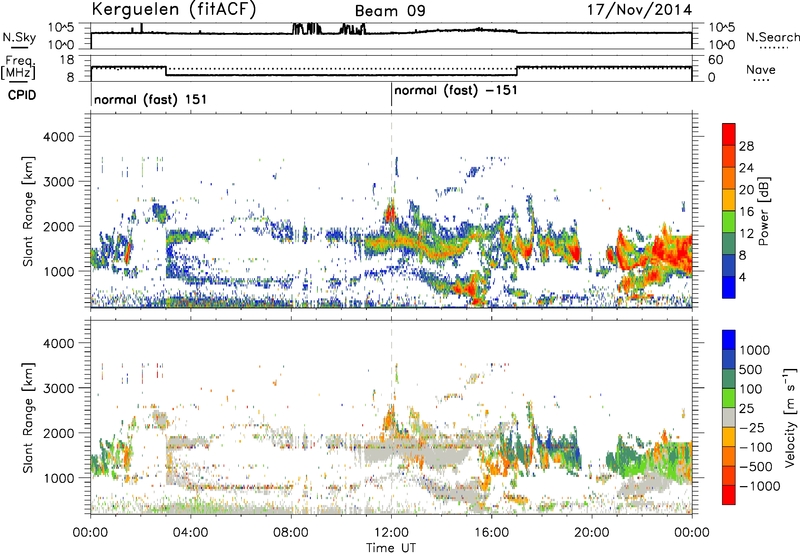The width and height of the screenshot is (800, 554).
Task: Pick the yellow 16–20 dB Power colorbar segment
Action: (x=729, y=200)
